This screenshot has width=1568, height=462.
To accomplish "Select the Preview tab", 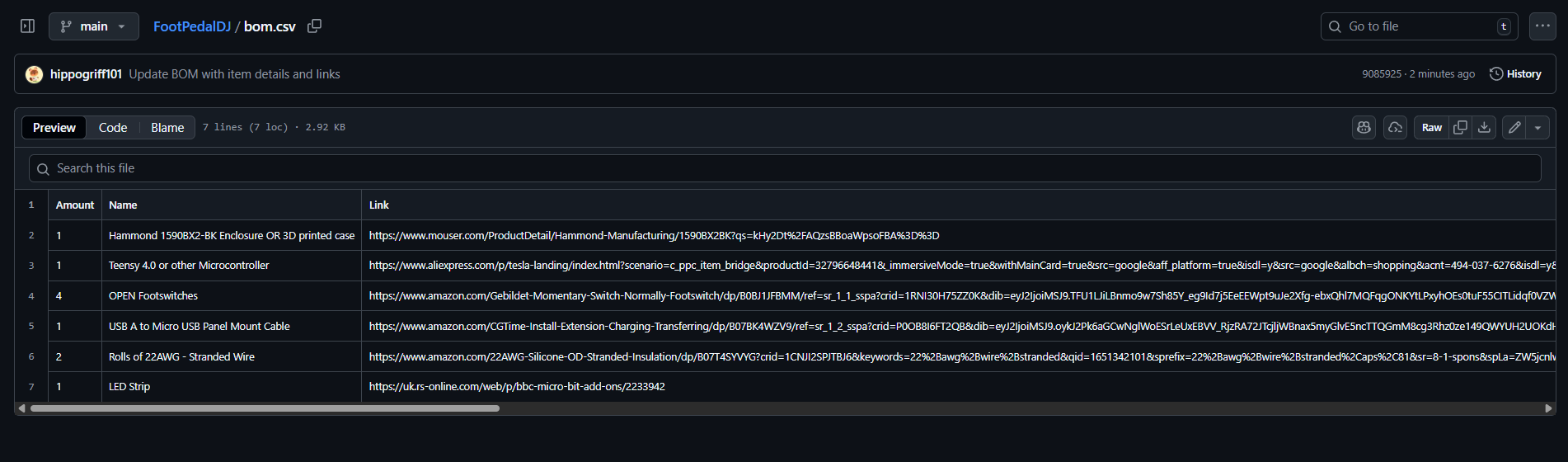I will click(54, 128).
